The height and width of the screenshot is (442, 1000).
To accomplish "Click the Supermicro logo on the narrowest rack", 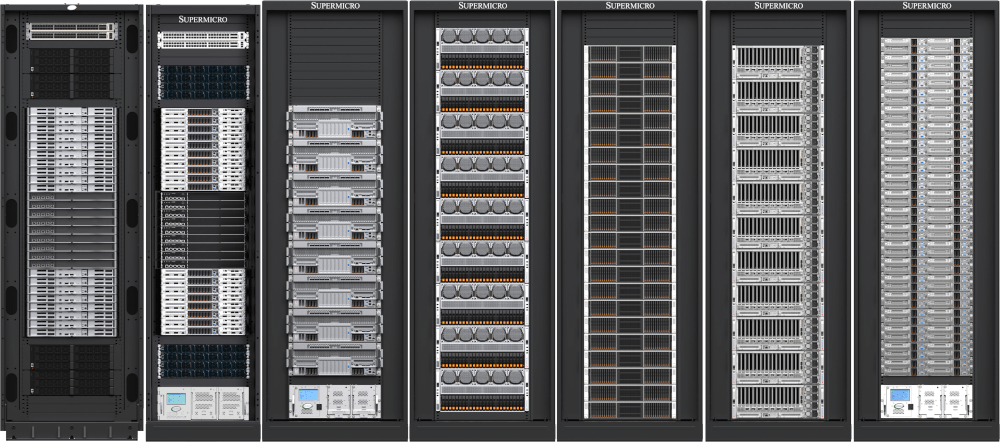I will tap(203, 19).
